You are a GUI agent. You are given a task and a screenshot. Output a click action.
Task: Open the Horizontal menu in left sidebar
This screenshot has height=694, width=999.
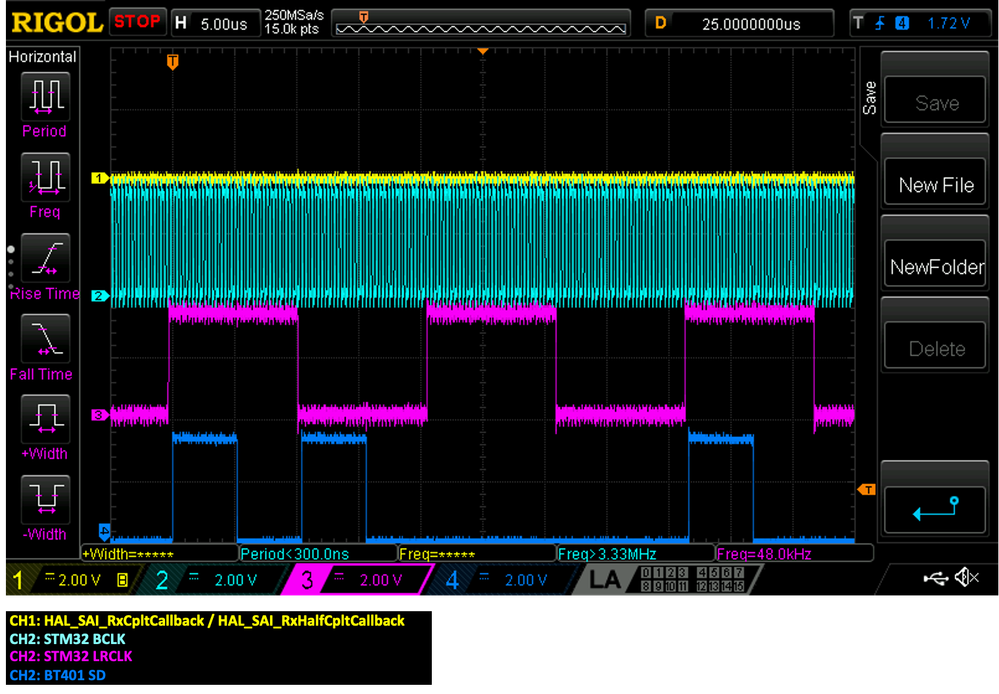tap(42, 57)
